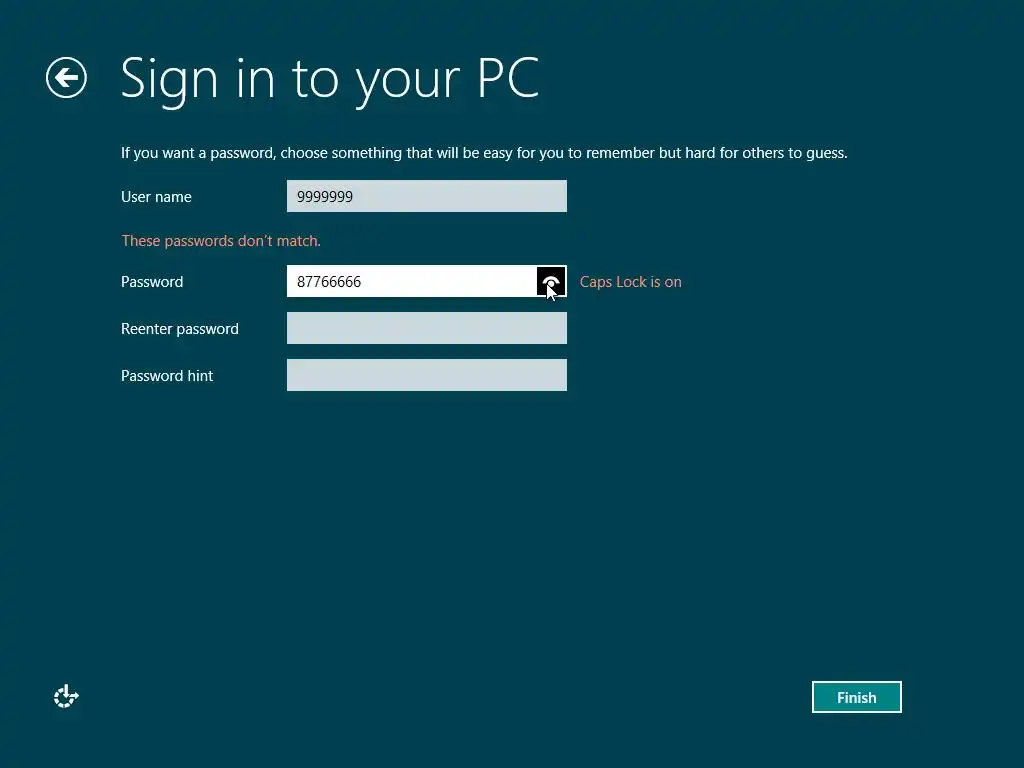The height and width of the screenshot is (768, 1024).
Task: Click the Password hint field
Action: coord(426,375)
